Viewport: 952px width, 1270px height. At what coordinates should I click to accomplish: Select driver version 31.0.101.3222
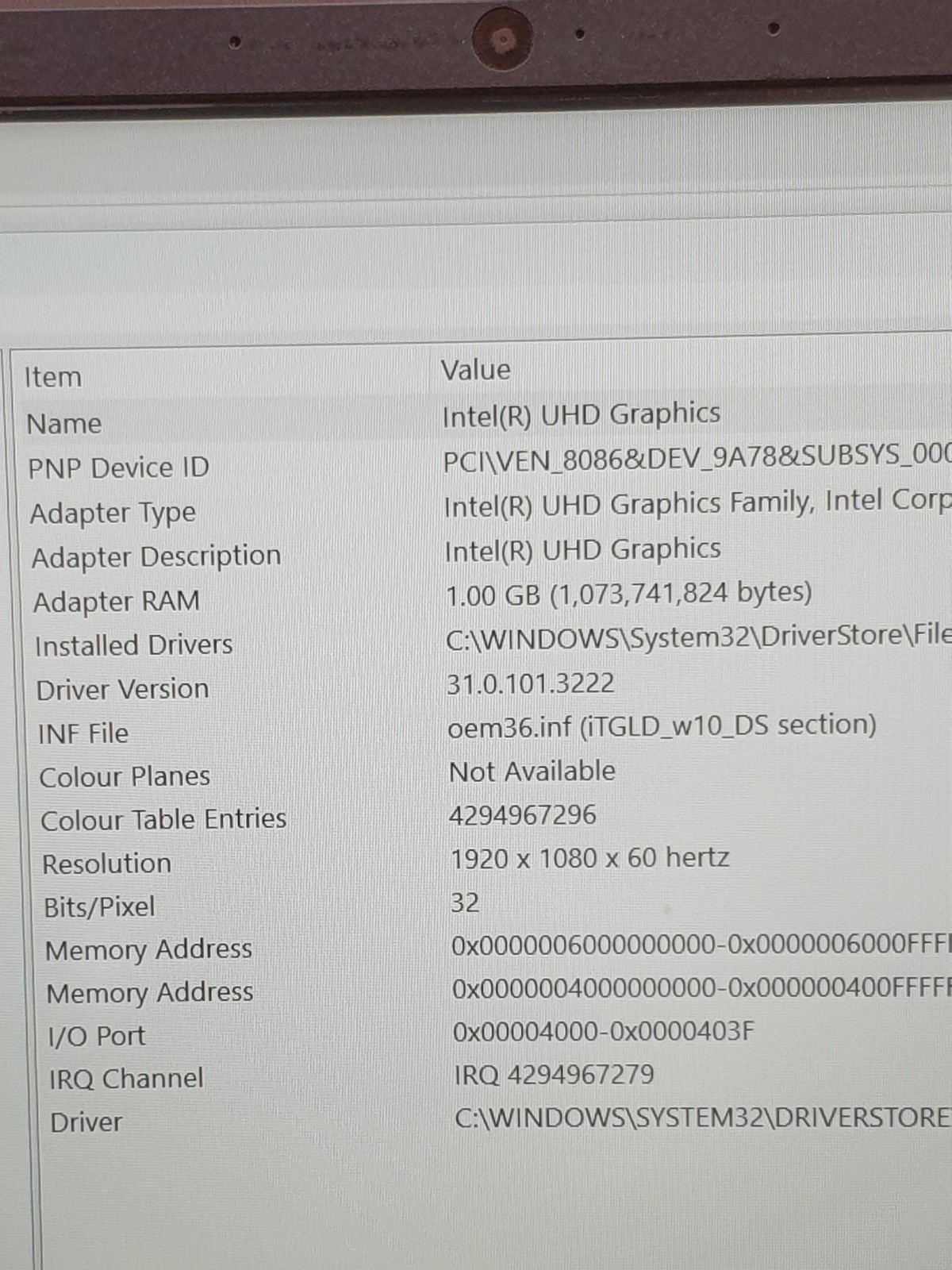[x=531, y=683]
